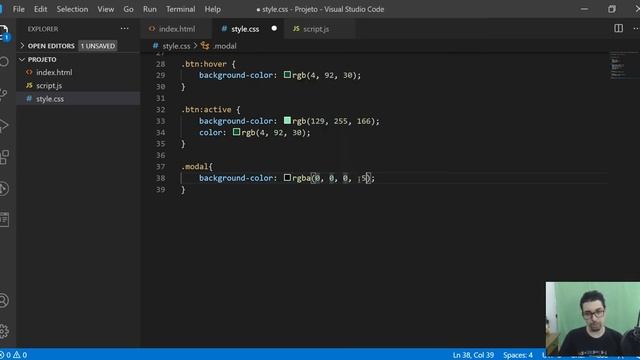Click .modal text in the breadcrumb
This screenshot has height=360, width=640.
pos(224,46)
